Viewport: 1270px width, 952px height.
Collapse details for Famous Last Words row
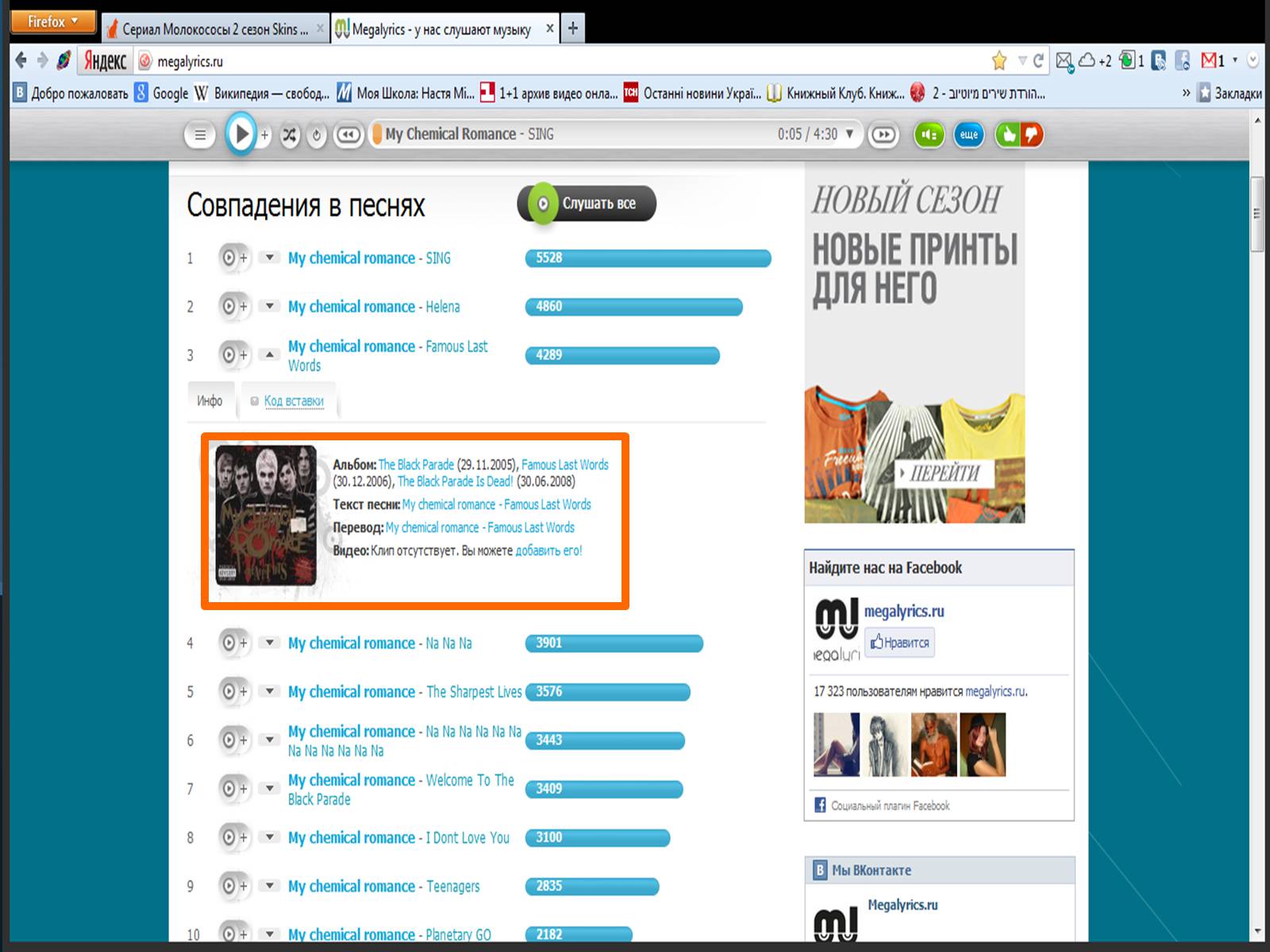pos(270,354)
